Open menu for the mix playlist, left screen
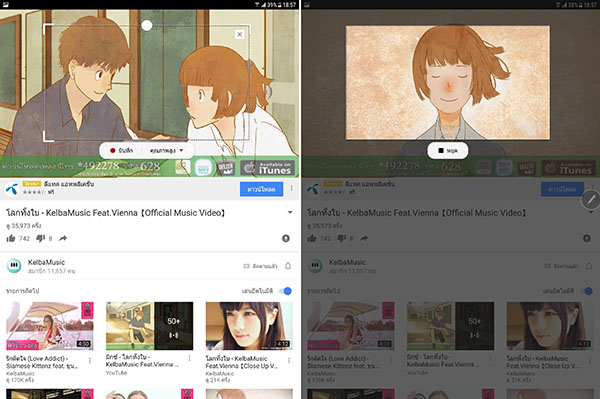 [189, 358]
